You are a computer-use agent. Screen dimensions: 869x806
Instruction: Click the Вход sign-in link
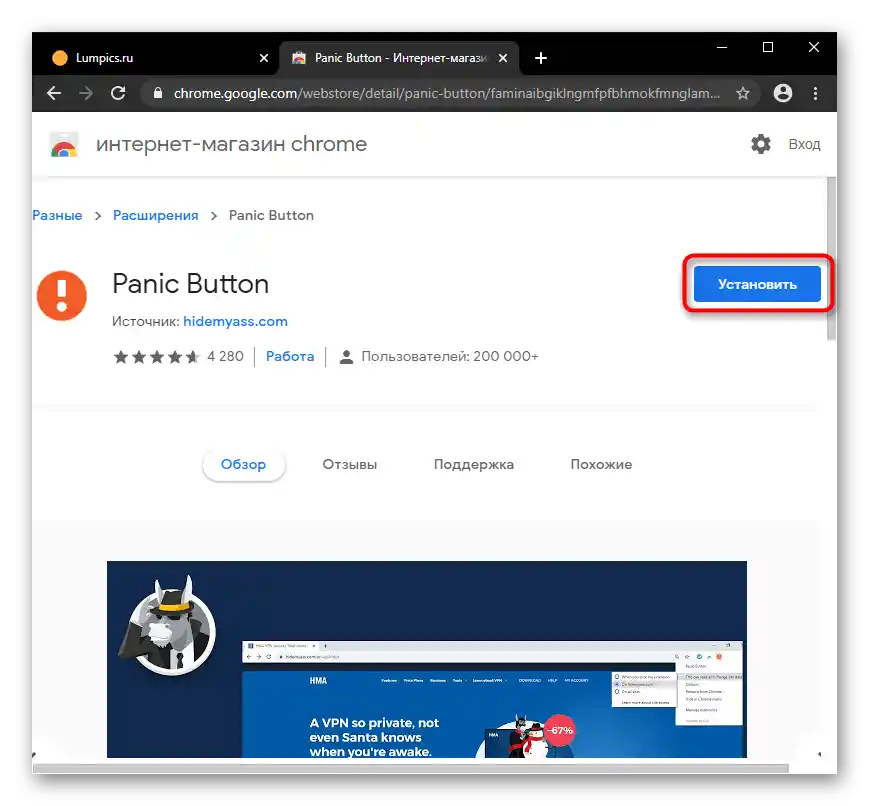[804, 144]
